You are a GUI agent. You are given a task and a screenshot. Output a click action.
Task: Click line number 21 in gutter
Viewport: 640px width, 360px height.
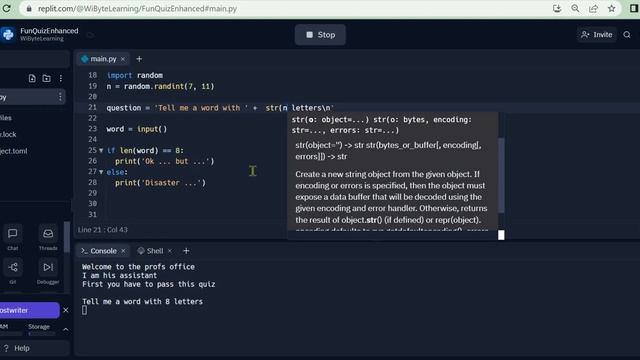[93, 107]
